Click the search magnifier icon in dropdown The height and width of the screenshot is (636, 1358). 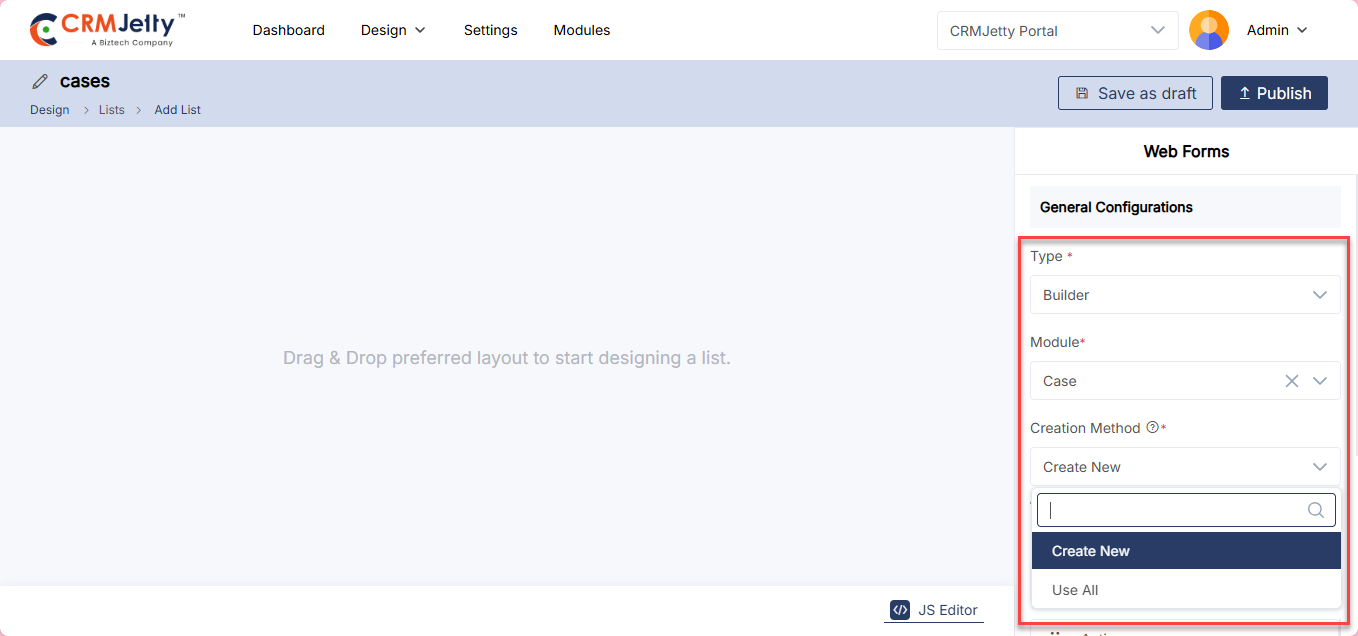coord(1316,510)
